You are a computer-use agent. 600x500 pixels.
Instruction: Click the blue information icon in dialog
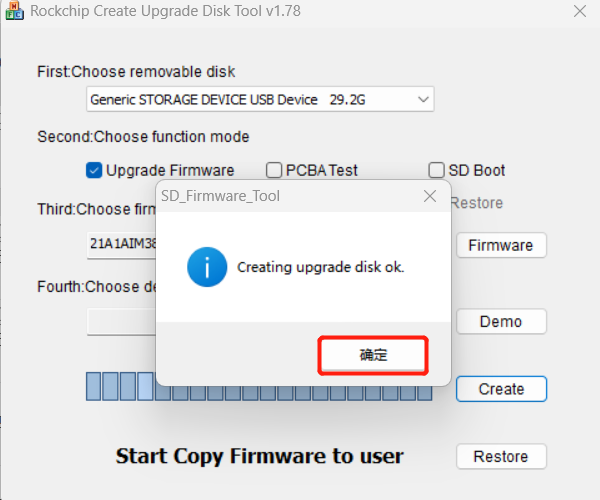click(207, 267)
